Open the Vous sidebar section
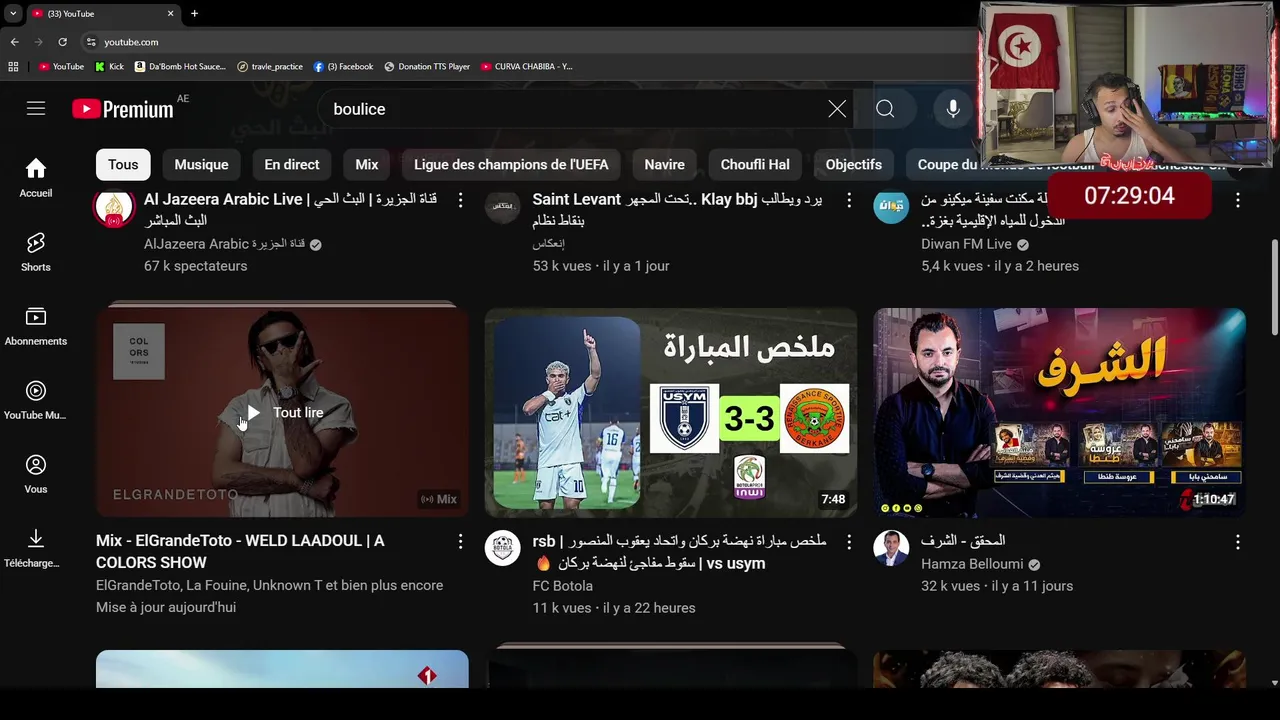Image resolution: width=1280 pixels, height=720 pixels. click(36, 474)
